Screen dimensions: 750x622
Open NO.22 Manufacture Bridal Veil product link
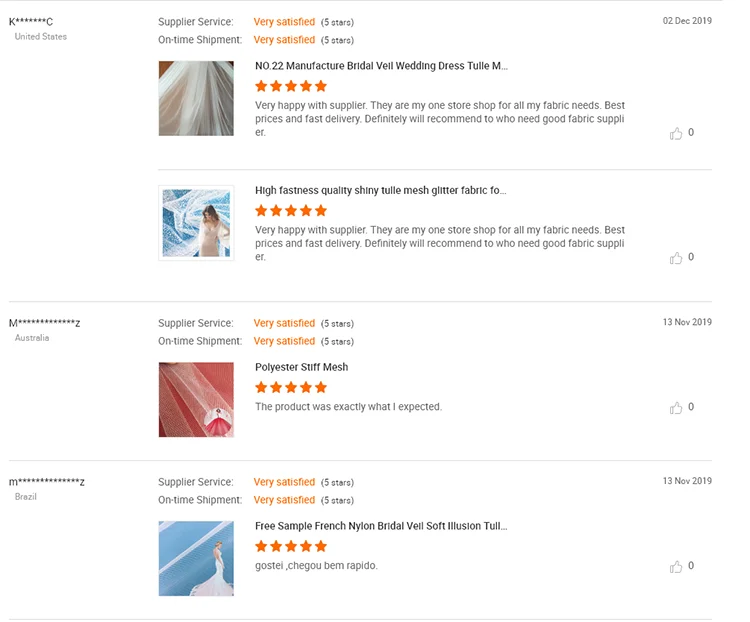click(x=381, y=66)
